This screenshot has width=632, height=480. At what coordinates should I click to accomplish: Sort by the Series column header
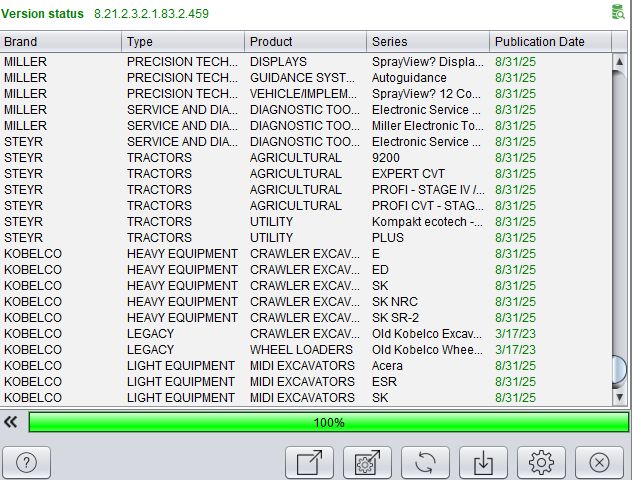coord(428,42)
